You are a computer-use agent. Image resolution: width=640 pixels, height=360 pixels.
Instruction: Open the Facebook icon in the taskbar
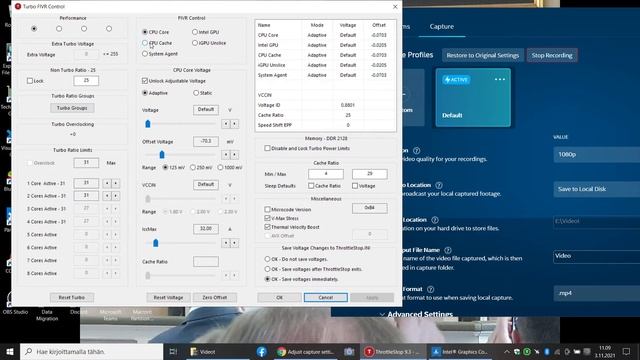coord(262,351)
